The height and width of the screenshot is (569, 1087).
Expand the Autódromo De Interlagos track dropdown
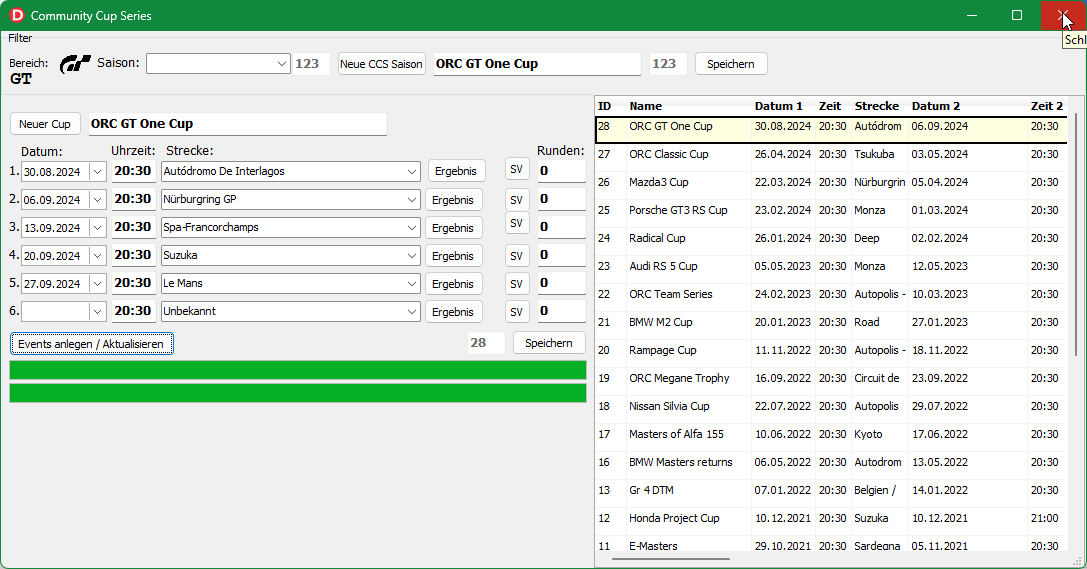(412, 171)
